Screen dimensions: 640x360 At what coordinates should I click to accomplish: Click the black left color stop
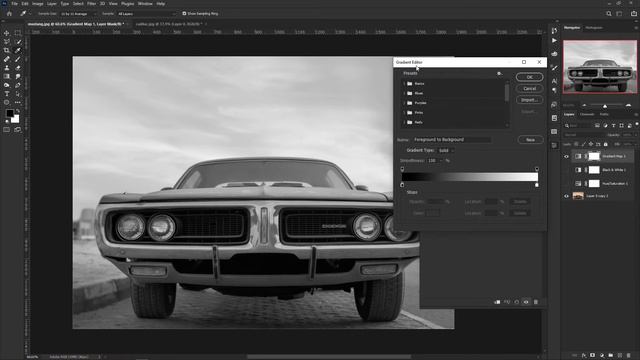pos(402,185)
